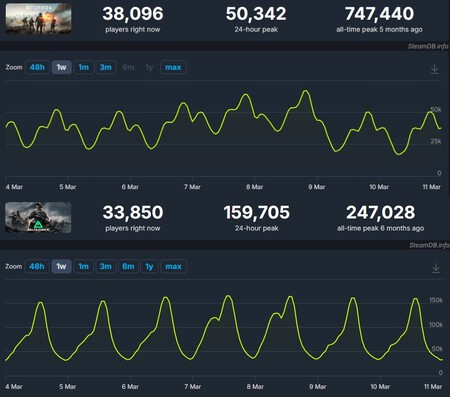Click the 247,028 all-time peak value
This screenshot has height=397, width=450.
coord(380,213)
